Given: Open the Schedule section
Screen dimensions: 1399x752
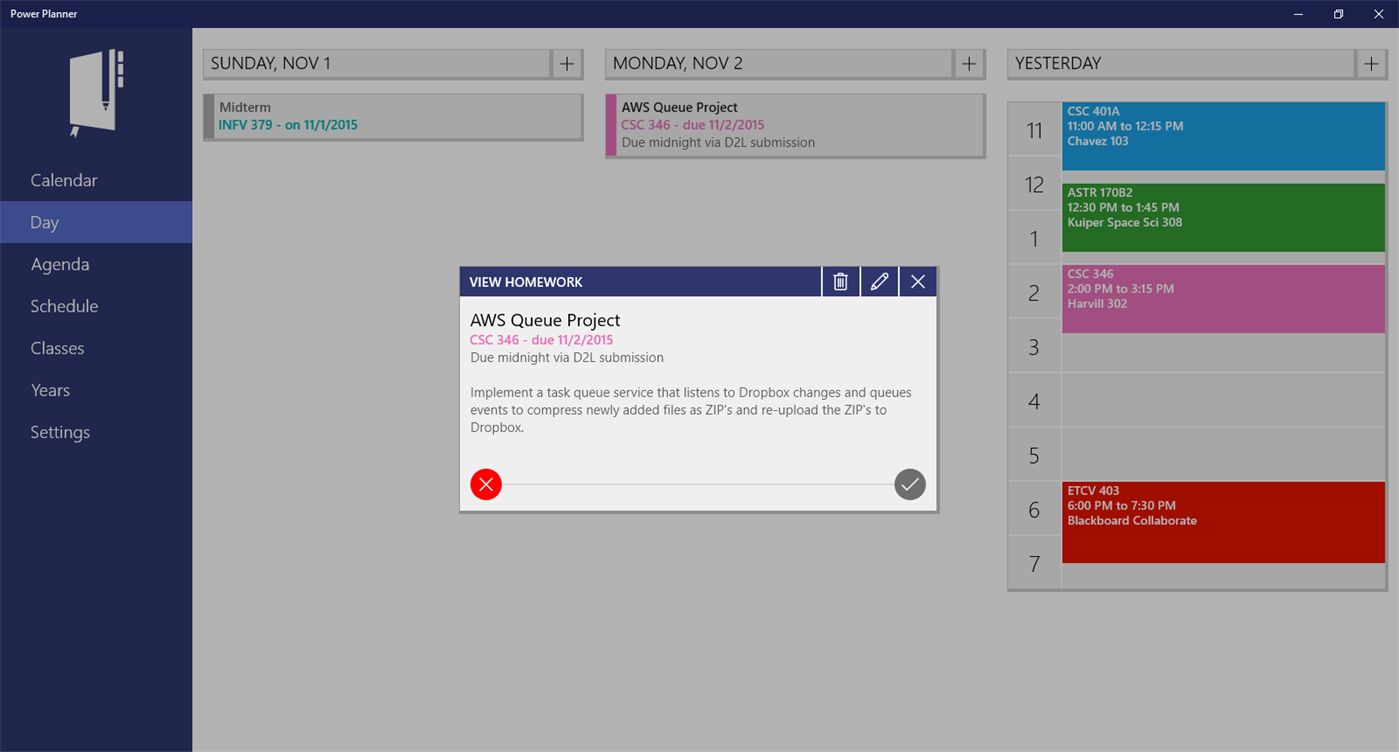Looking at the screenshot, I should coord(64,305).
